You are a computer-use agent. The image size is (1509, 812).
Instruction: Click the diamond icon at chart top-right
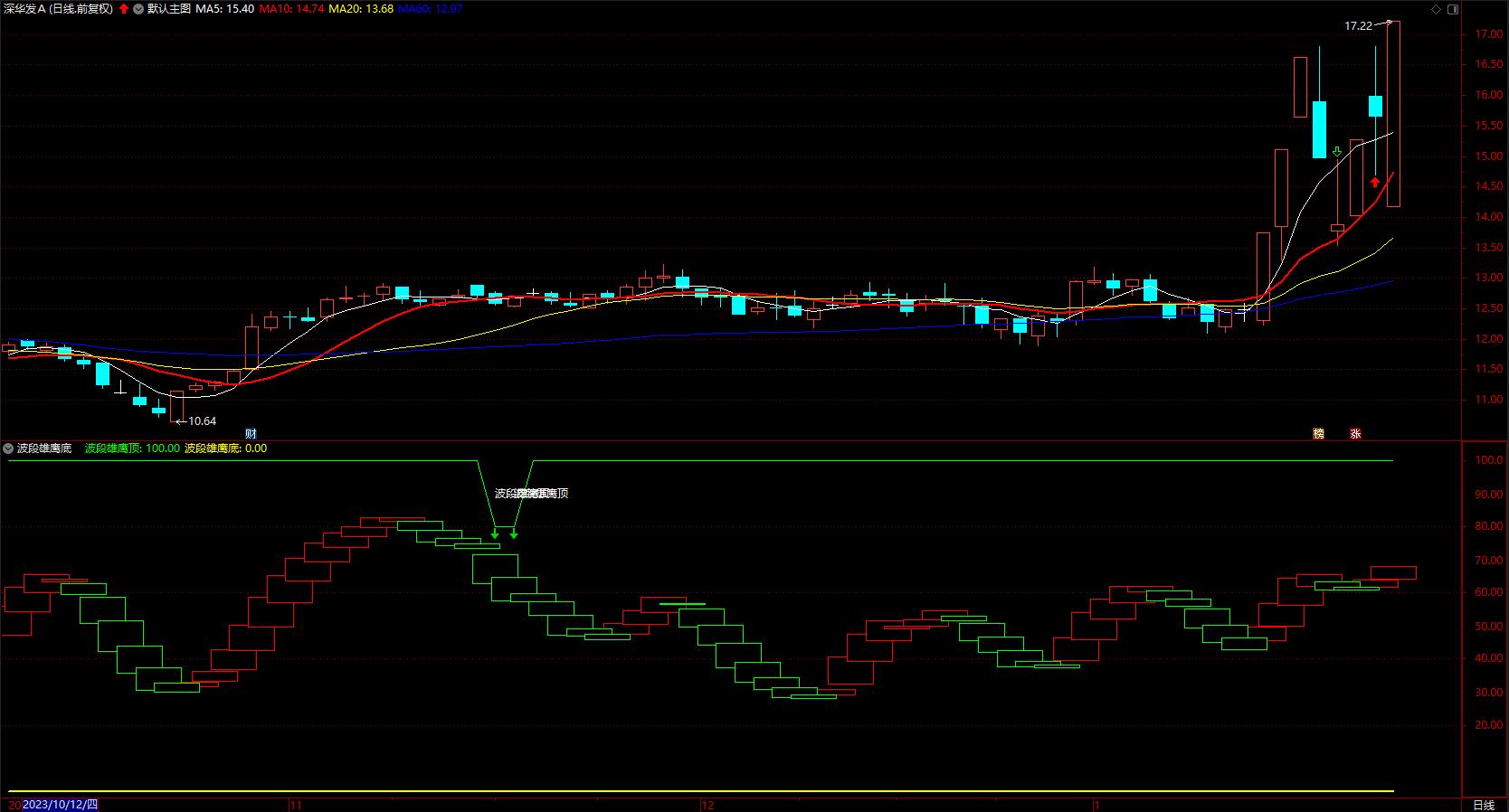pyautogui.click(x=1436, y=9)
